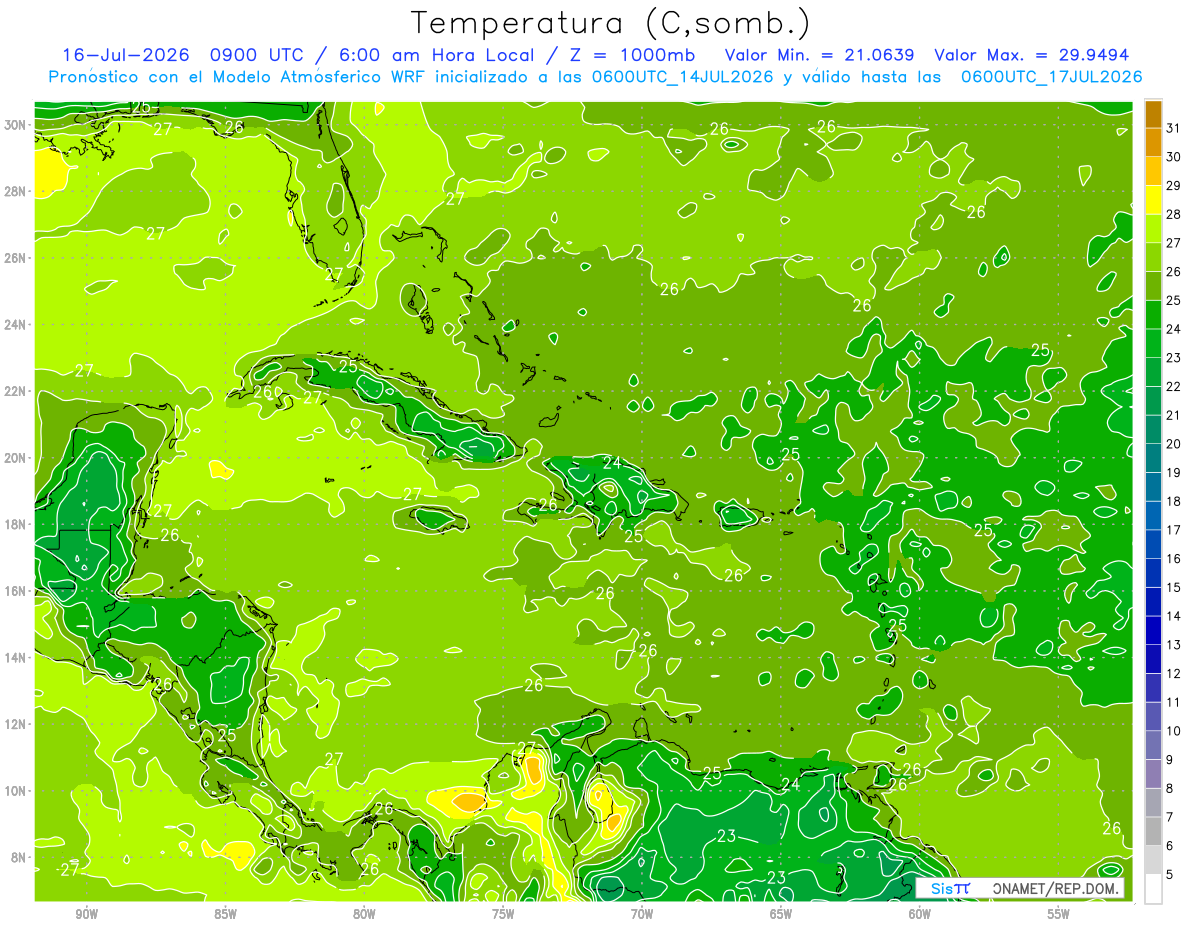
Task: Click the "Sis" logo beside ONAMET
Action: [x=950, y=888]
